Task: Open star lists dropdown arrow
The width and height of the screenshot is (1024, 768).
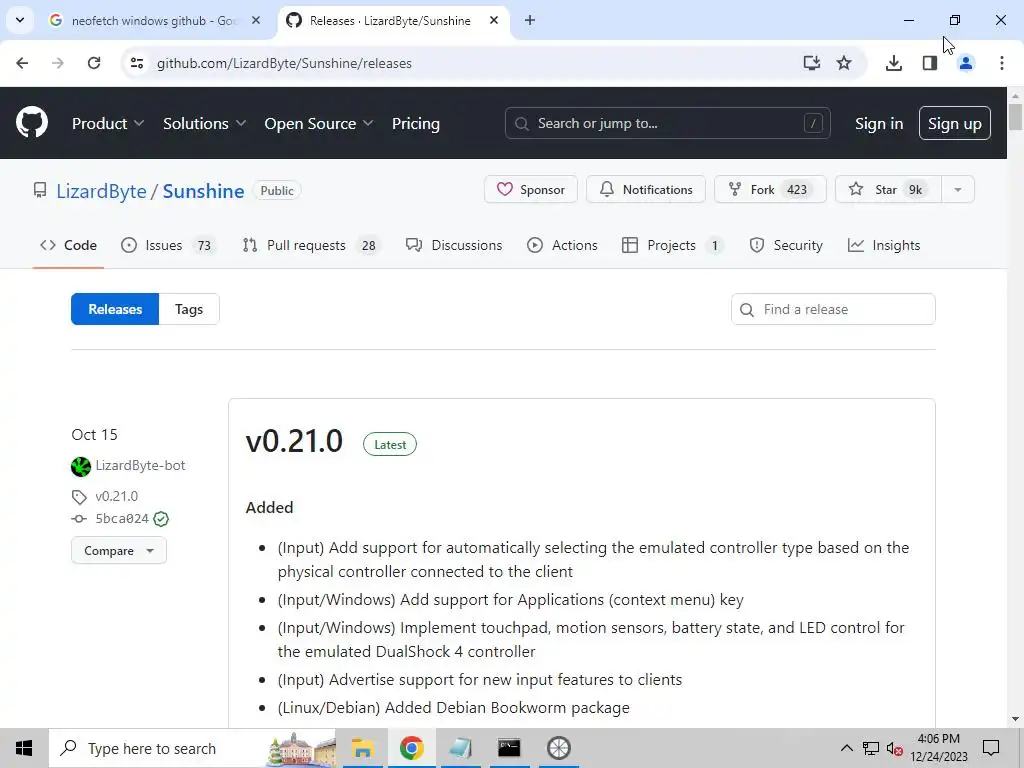Action: 957,189
